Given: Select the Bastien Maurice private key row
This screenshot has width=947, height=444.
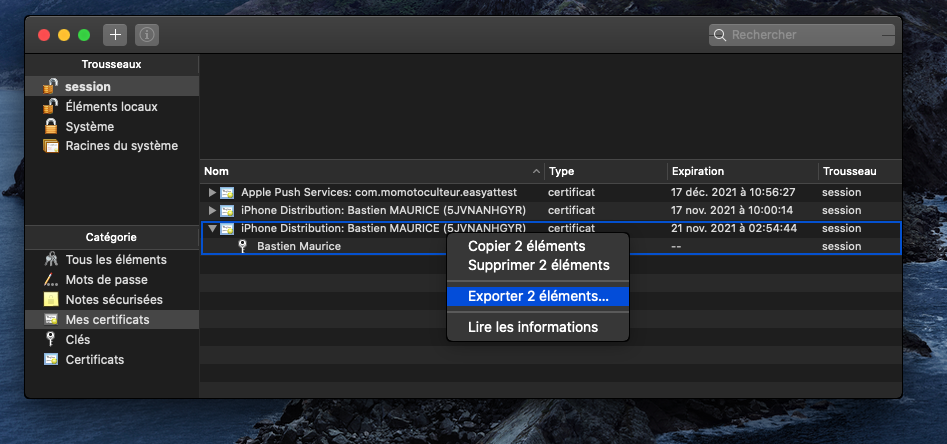Looking at the screenshot, I should click(x=551, y=246).
